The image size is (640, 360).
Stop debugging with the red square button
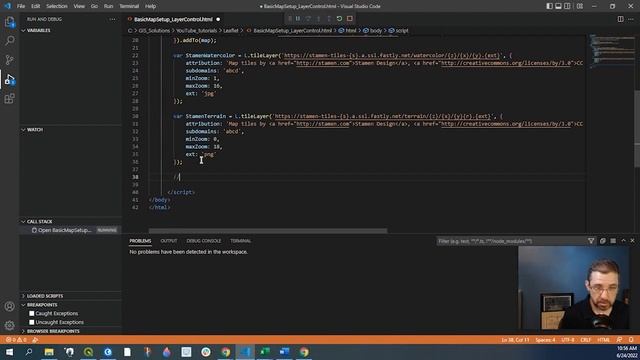tap(350, 19)
